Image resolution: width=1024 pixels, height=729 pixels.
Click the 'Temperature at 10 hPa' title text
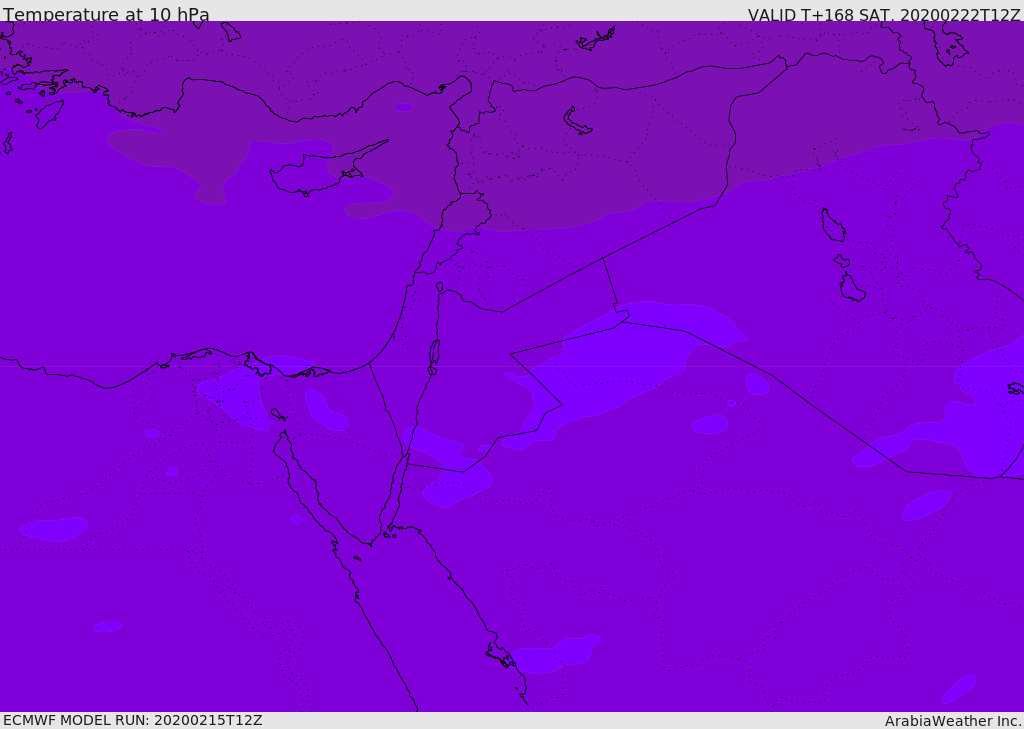pyautogui.click(x=106, y=14)
